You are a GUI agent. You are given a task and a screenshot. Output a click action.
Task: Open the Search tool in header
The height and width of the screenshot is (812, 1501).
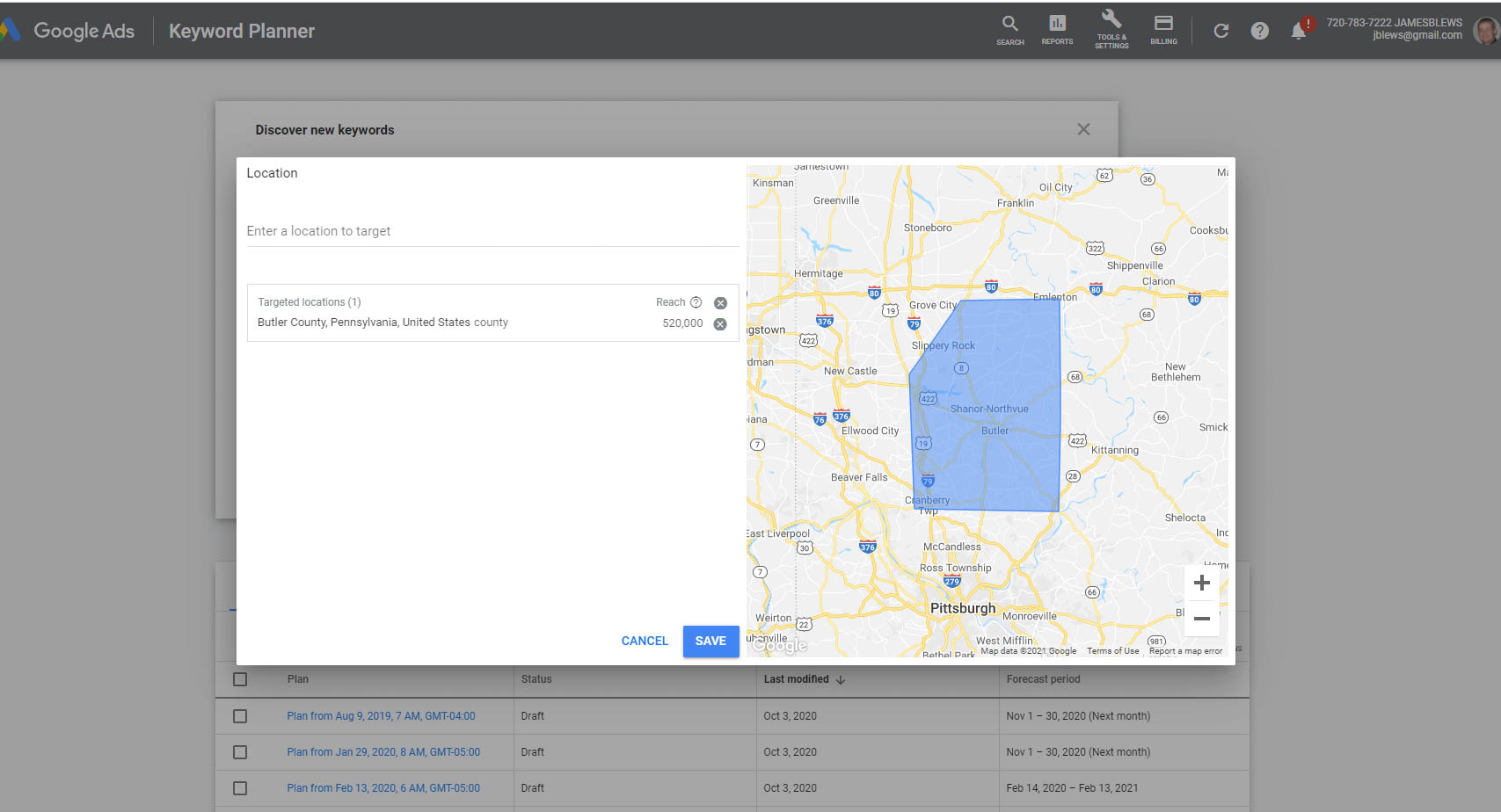(x=1009, y=30)
